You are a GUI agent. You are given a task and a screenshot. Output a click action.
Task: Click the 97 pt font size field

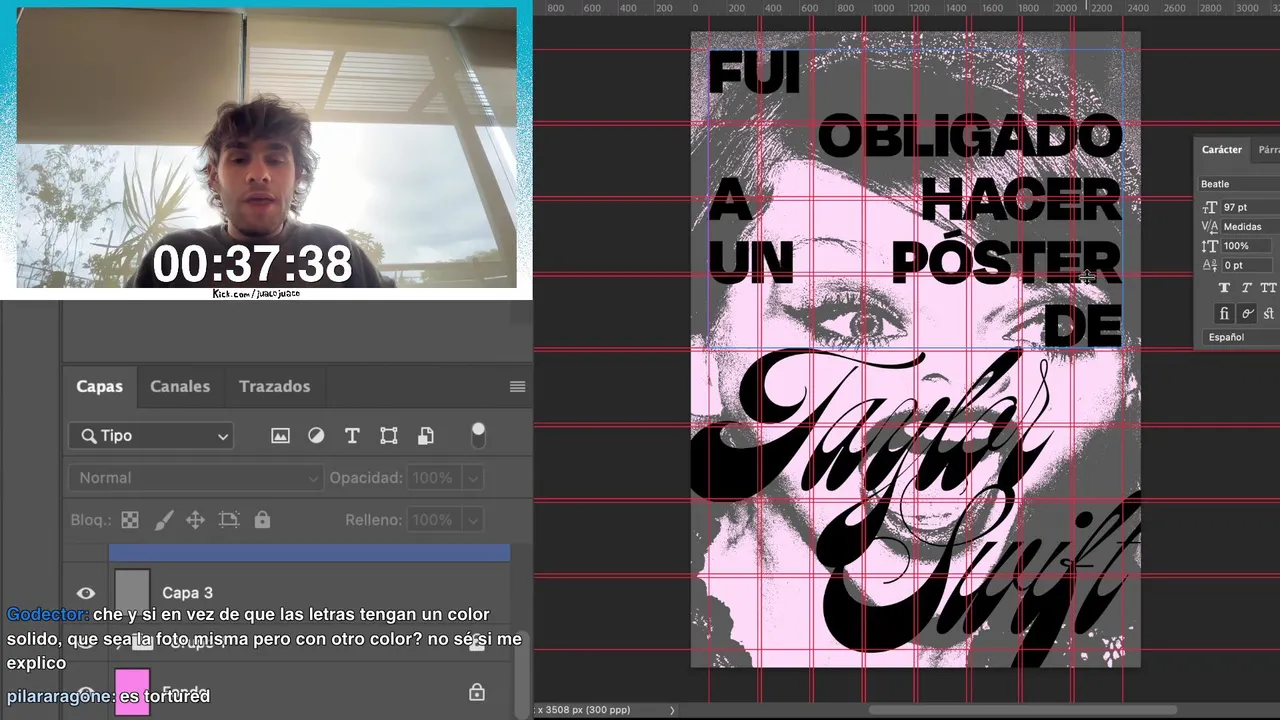click(1250, 207)
